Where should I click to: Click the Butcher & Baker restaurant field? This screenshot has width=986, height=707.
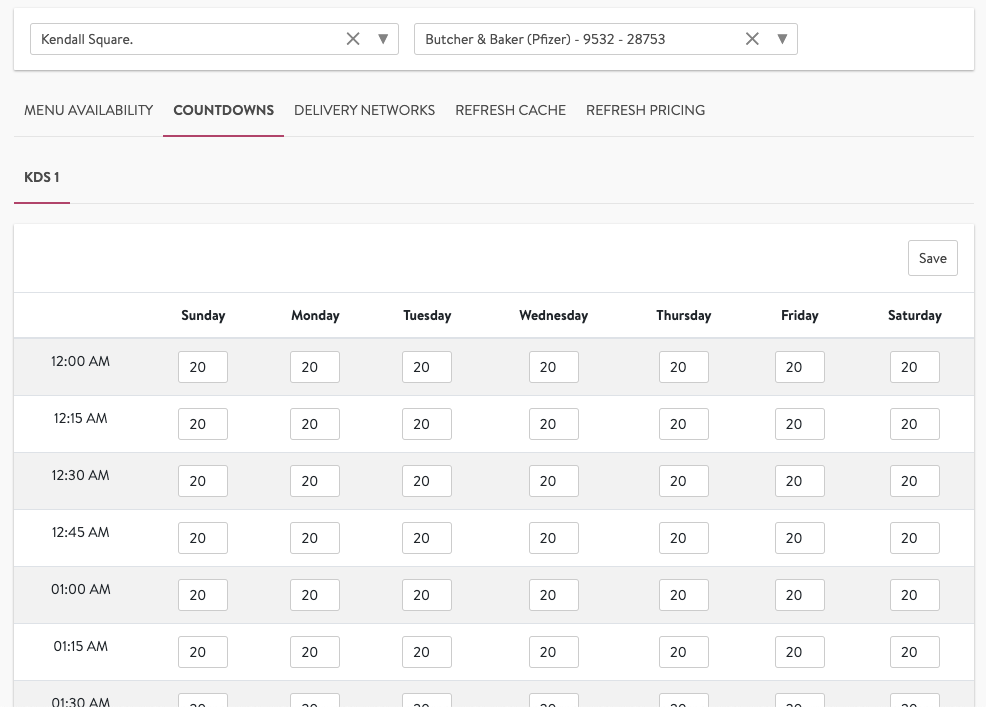pyautogui.click(x=580, y=39)
